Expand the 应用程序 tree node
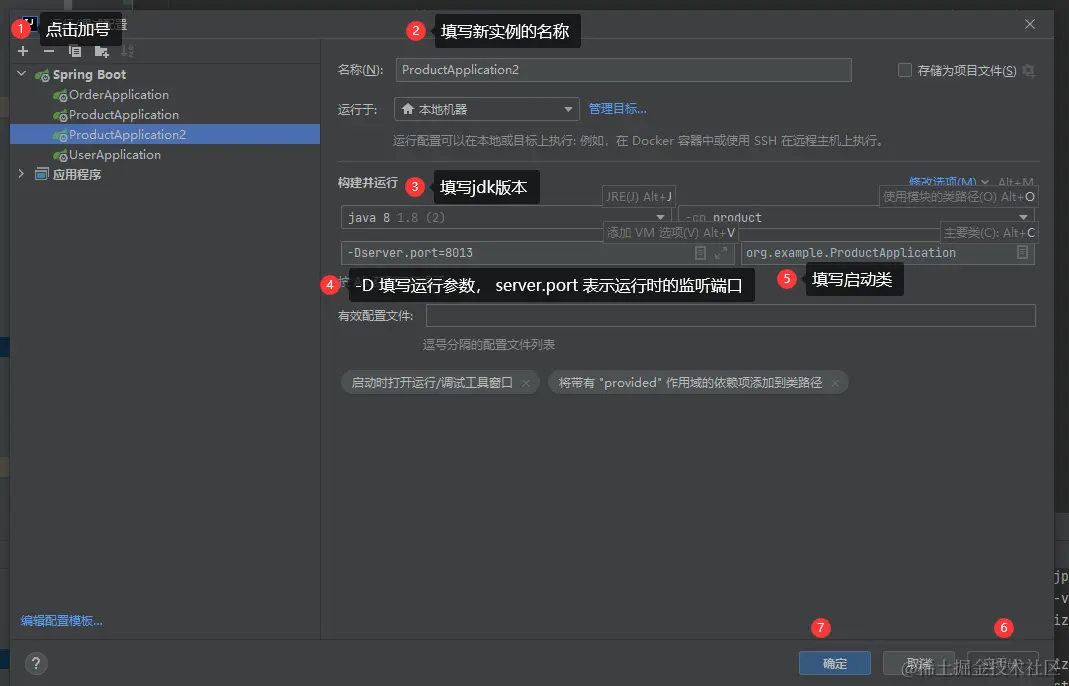 pos(22,174)
